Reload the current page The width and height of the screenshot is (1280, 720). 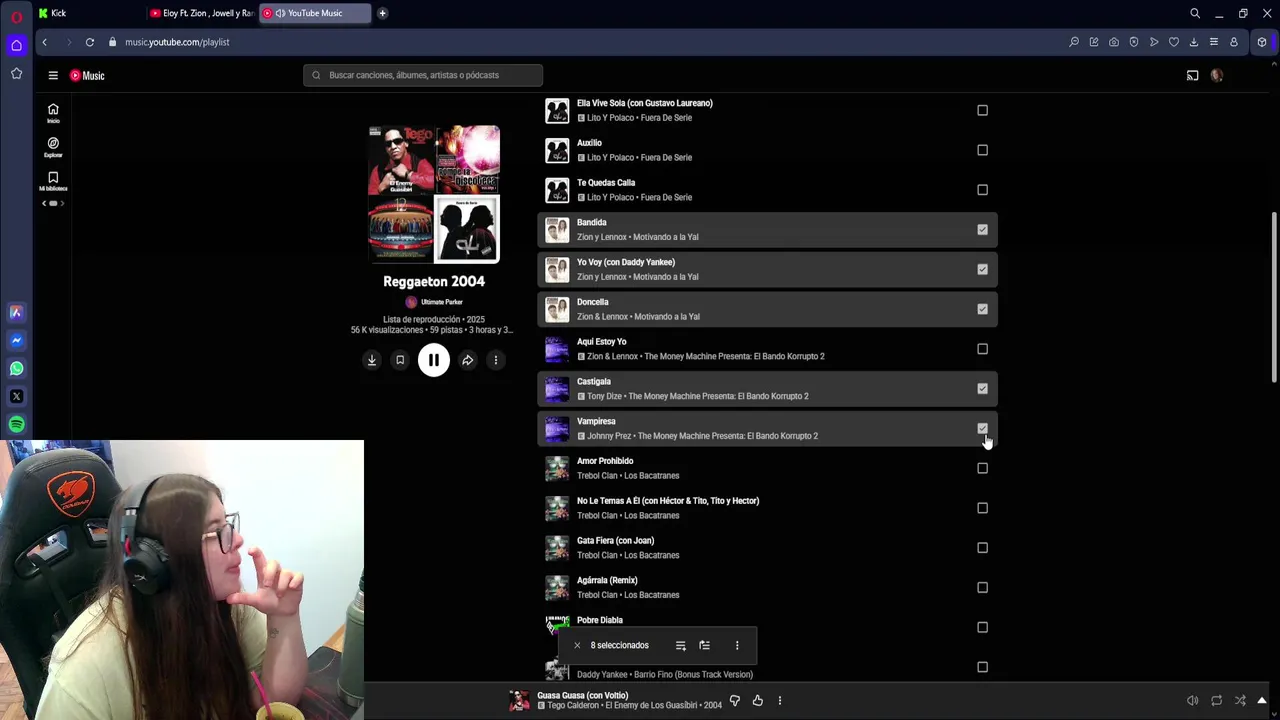(x=90, y=42)
